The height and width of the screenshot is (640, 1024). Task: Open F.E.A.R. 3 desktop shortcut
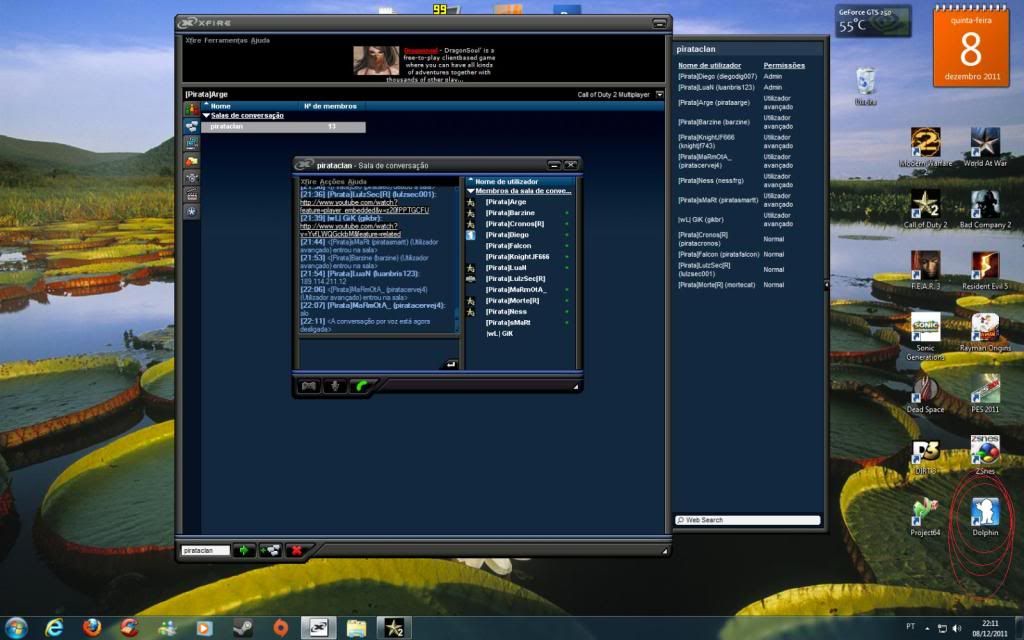pyautogui.click(x=925, y=270)
